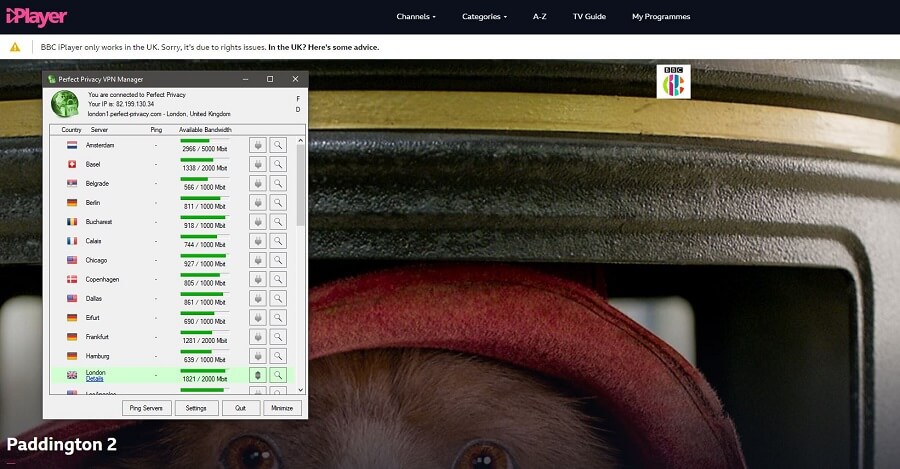Connect to Calais via plug icon
Image resolution: width=900 pixels, height=469 pixels.
point(258,241)
